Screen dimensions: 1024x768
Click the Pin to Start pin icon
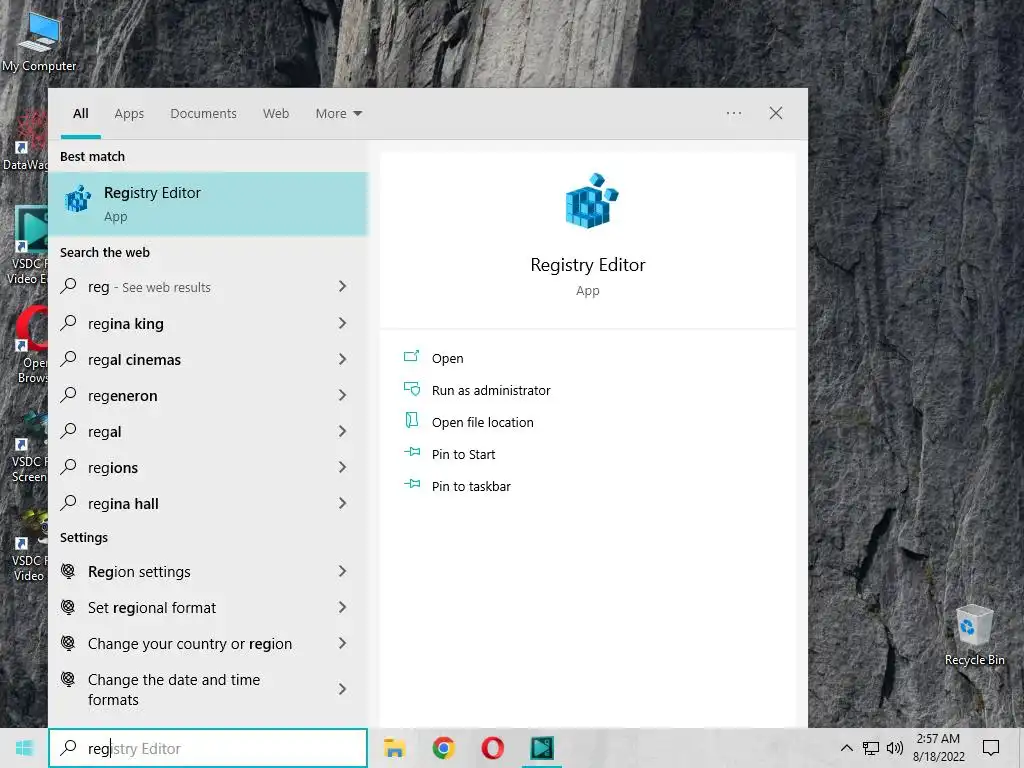pyautogui.click(x=411, y=452)
